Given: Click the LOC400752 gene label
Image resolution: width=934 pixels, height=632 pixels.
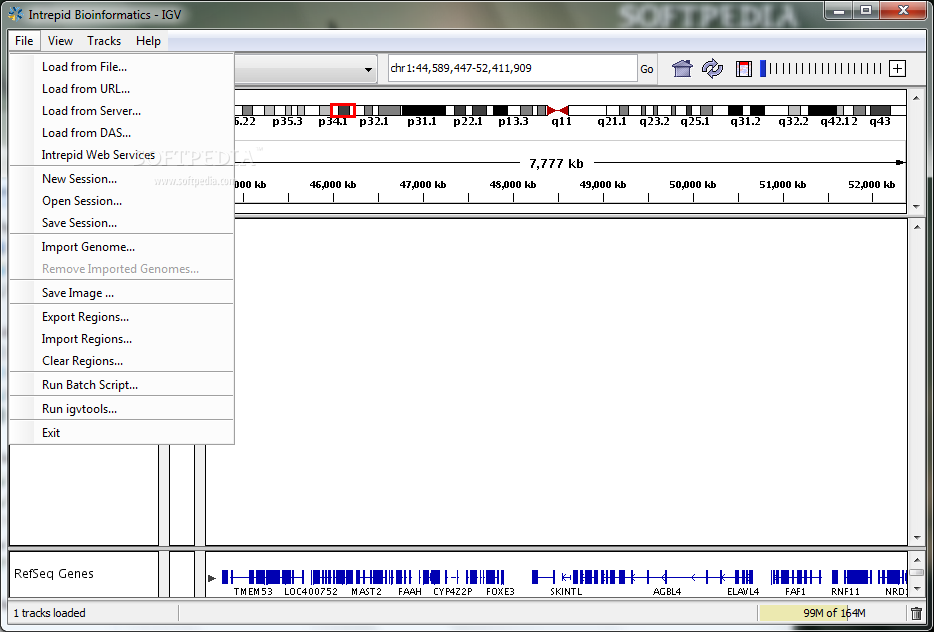Looking at the screenshot, I should [x=311, y=591].
